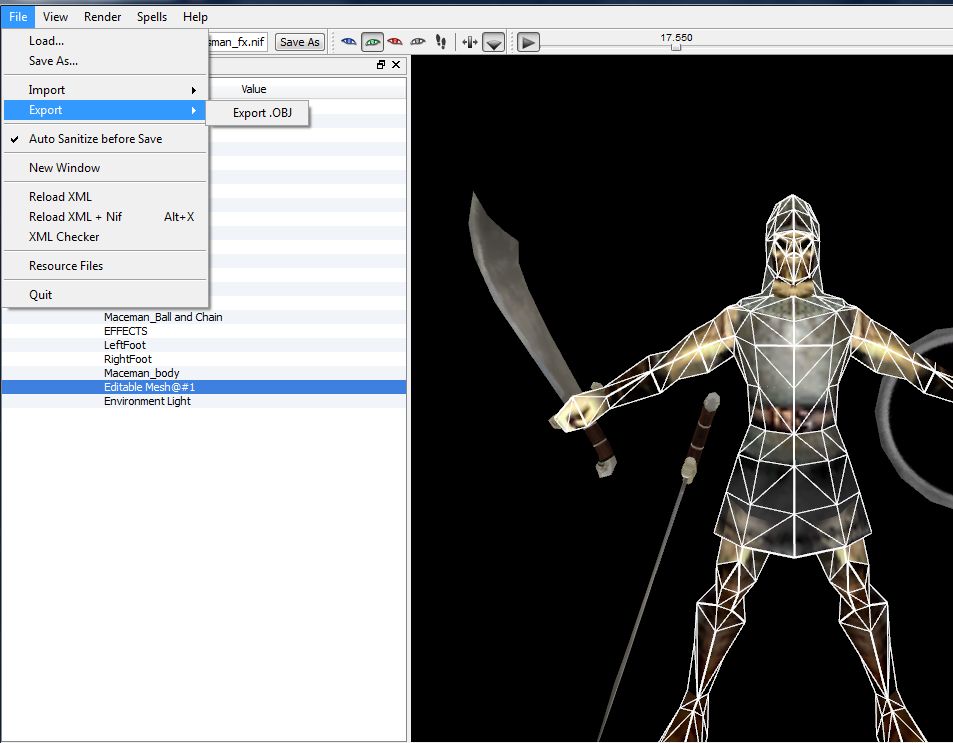Toggle the green eye view button
The image size is (953, 743).
coord(372,42)
